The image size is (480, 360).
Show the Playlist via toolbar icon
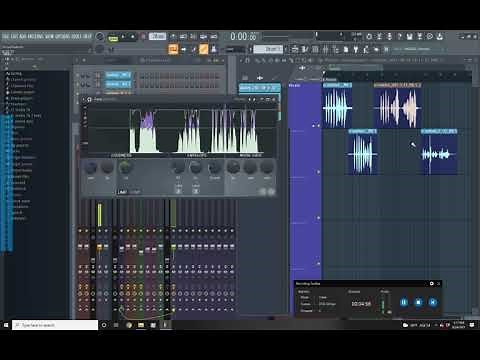point(294,49)
